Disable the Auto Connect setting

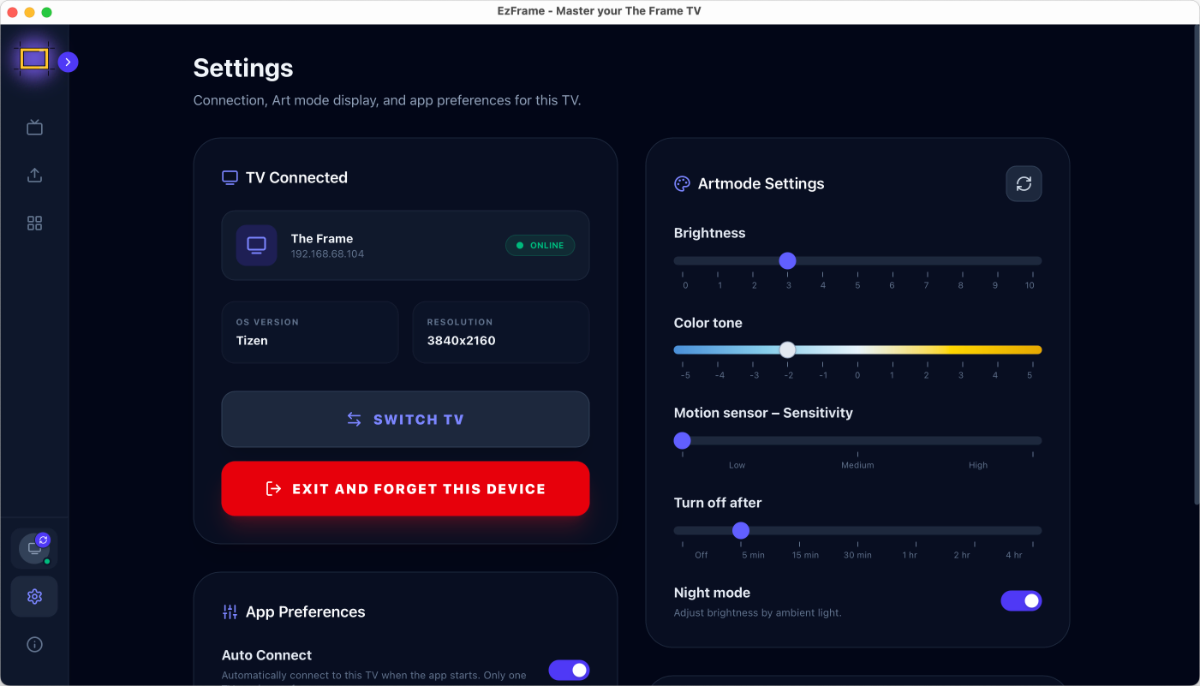[x=569, y=670]
